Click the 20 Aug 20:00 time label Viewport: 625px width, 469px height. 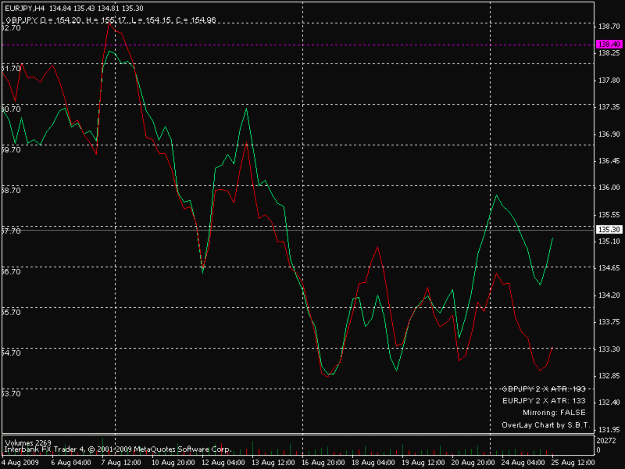(473, 463)
